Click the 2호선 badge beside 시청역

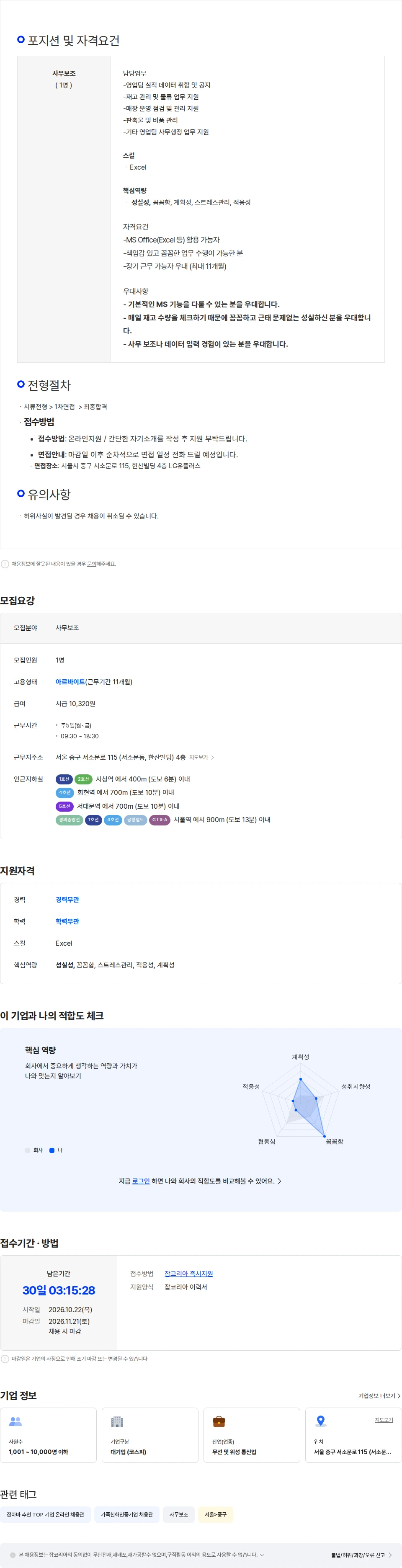coord(83,779)
